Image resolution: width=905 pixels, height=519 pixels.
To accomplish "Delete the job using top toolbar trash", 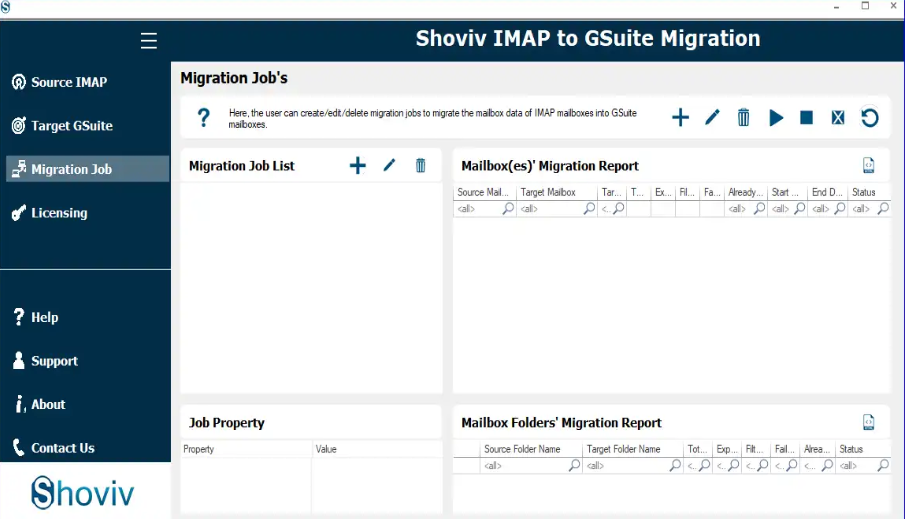I will pyautogui.click(x=743, y=118).
